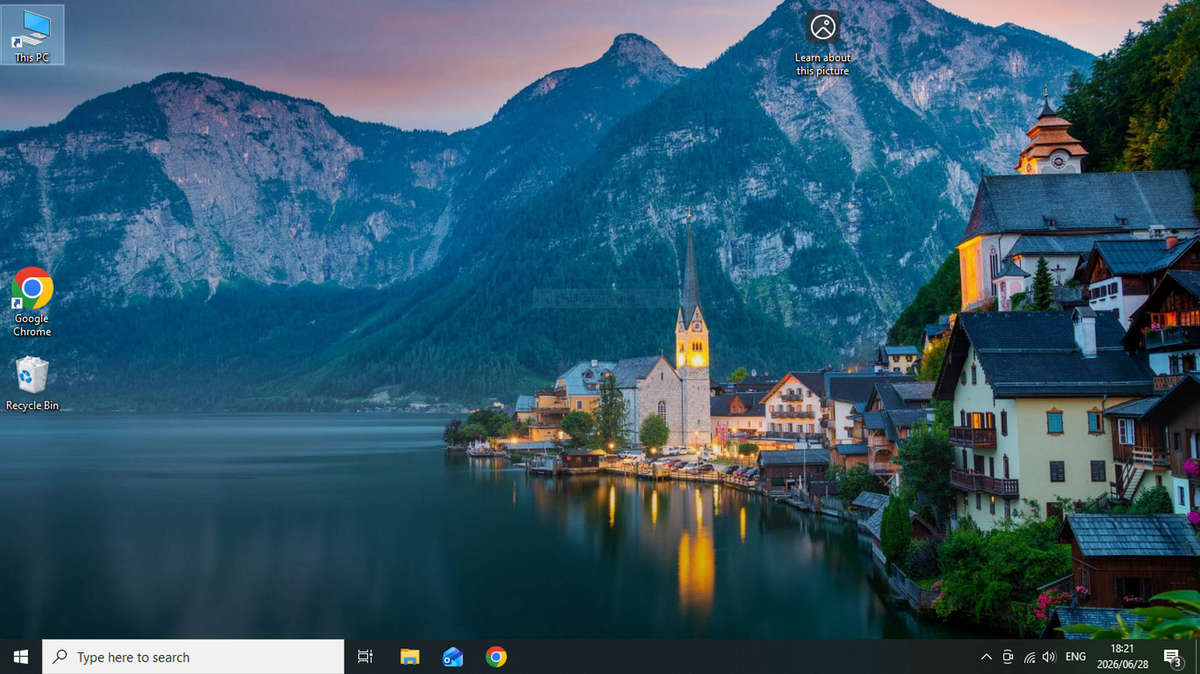Open the clock and calendar flyout

coord(1122,657)
